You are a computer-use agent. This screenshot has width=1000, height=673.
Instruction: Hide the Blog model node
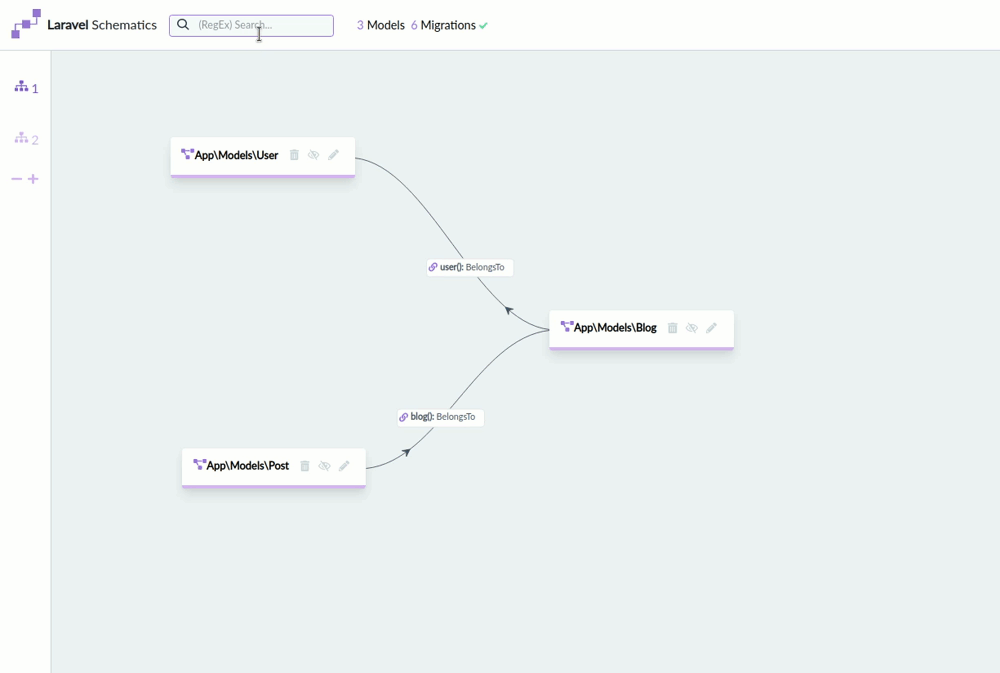691,328
